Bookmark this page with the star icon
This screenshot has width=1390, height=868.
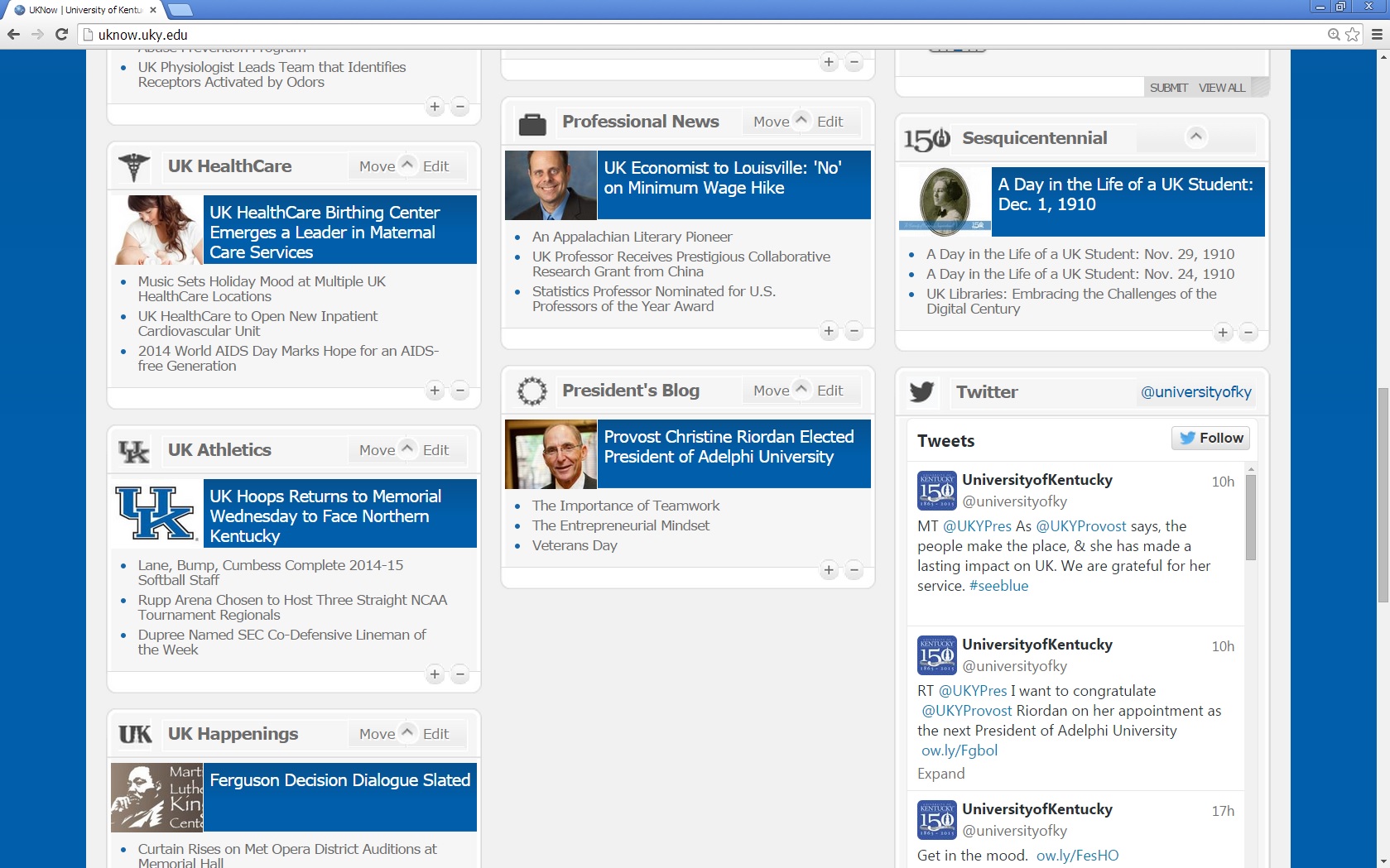[1352, 34]
